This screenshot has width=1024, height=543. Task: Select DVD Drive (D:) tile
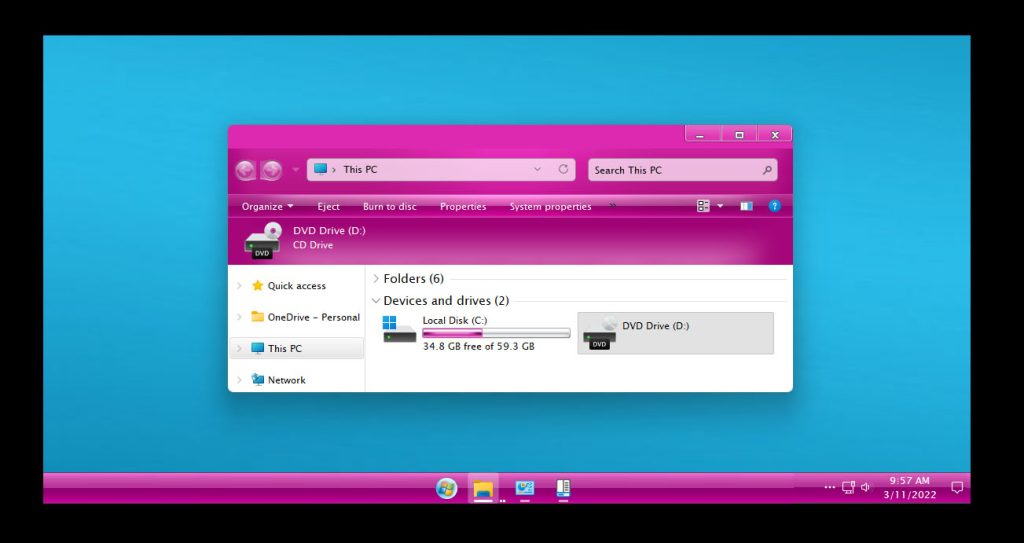click(676, 333)
